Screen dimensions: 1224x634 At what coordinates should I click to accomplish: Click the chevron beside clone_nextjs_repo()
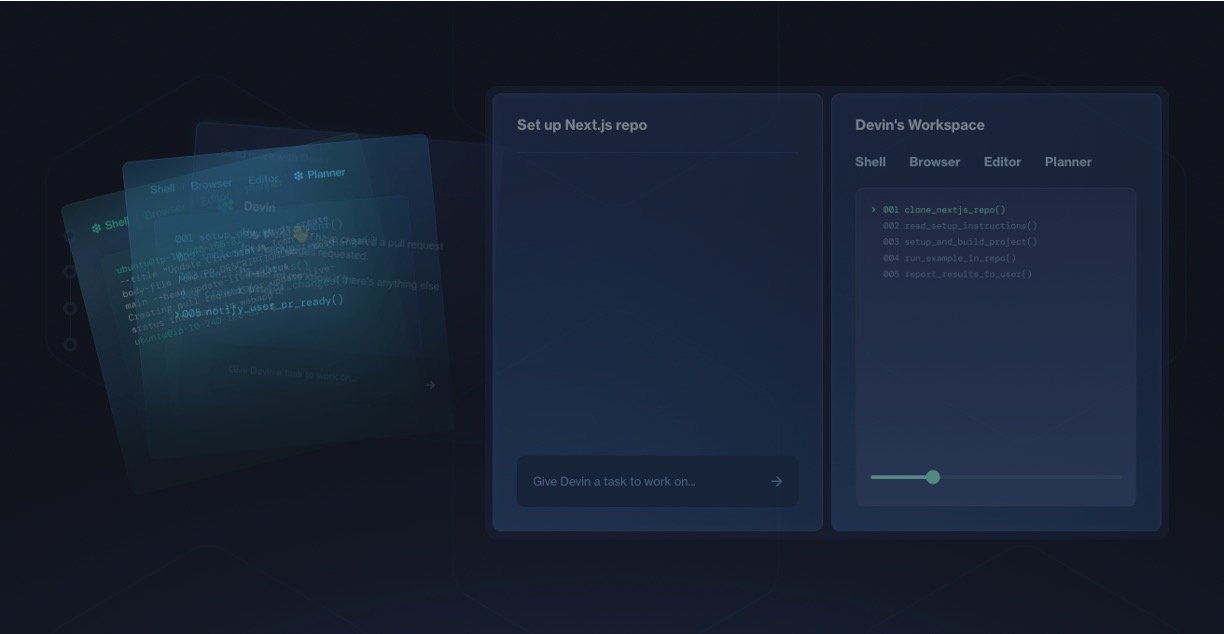coord(873,210)
